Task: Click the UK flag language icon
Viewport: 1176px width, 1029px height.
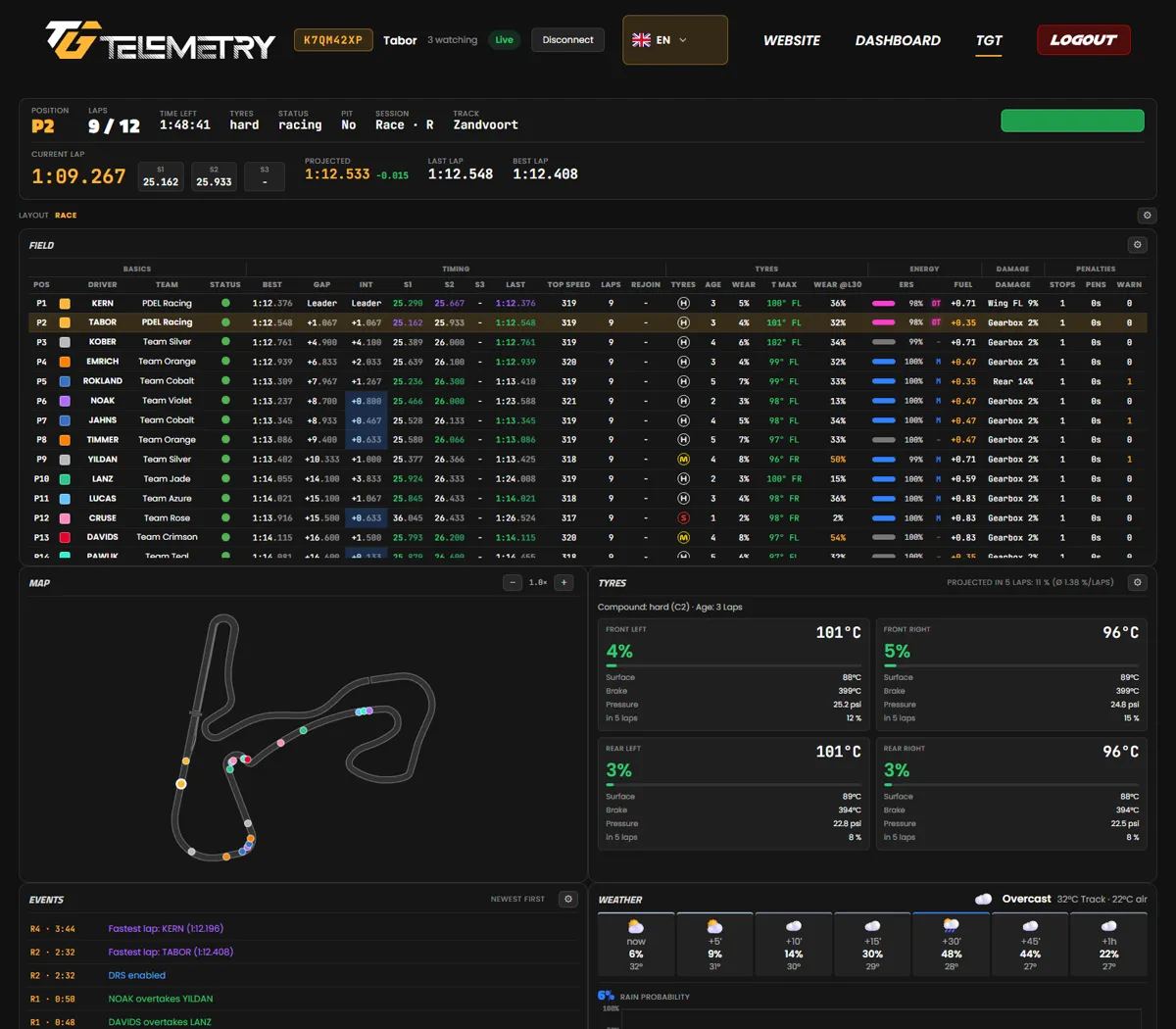Action: pyautogui.click(x=642, y=40)
